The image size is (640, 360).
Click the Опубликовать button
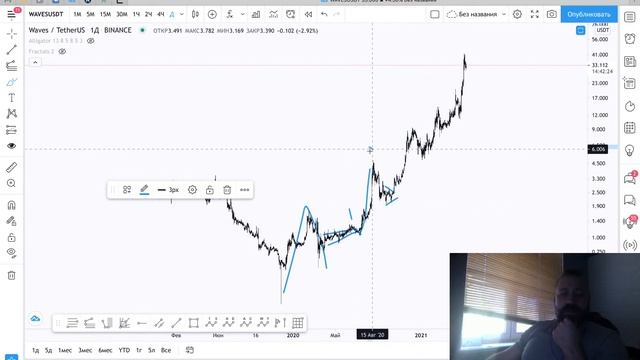(589, 14)
